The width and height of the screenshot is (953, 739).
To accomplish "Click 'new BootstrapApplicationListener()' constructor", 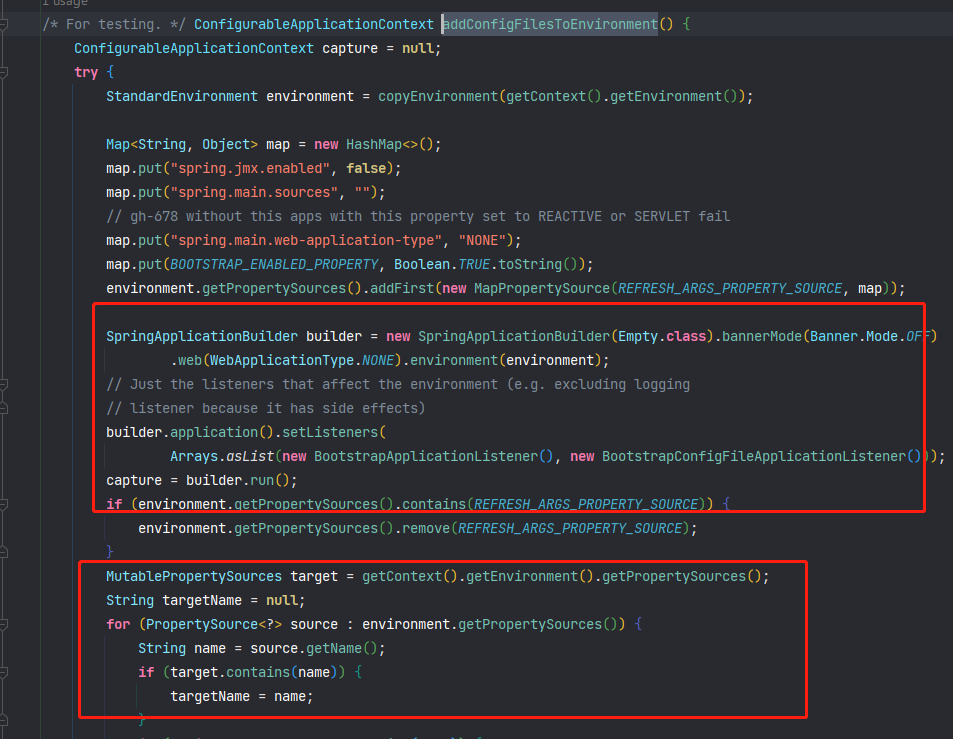I will 418,456.
